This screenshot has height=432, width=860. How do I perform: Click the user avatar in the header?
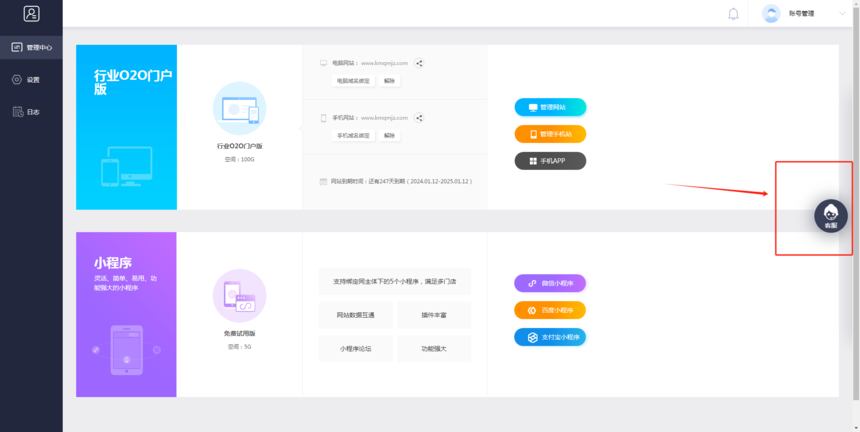click(x=771, y=14)
